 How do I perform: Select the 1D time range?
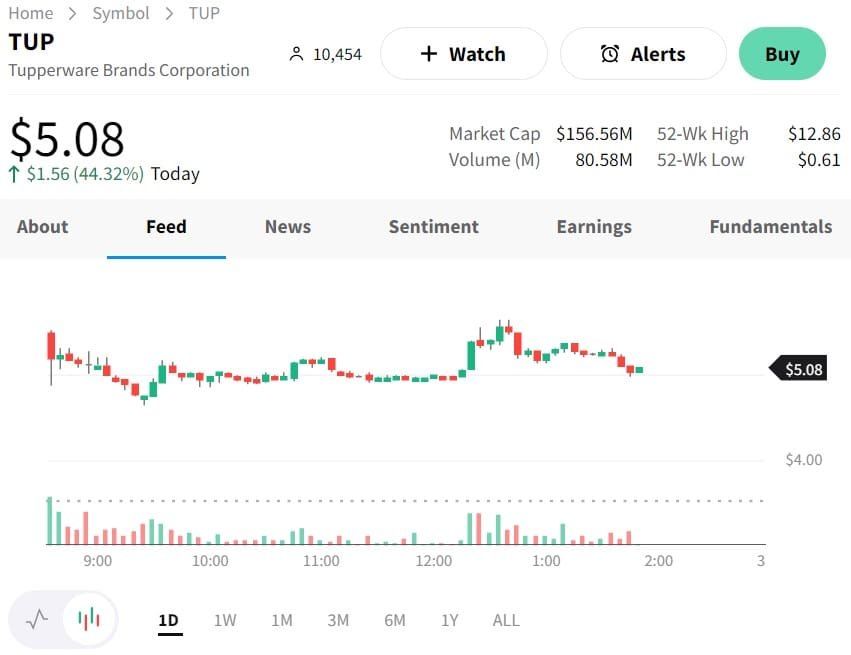coord(168,620)
